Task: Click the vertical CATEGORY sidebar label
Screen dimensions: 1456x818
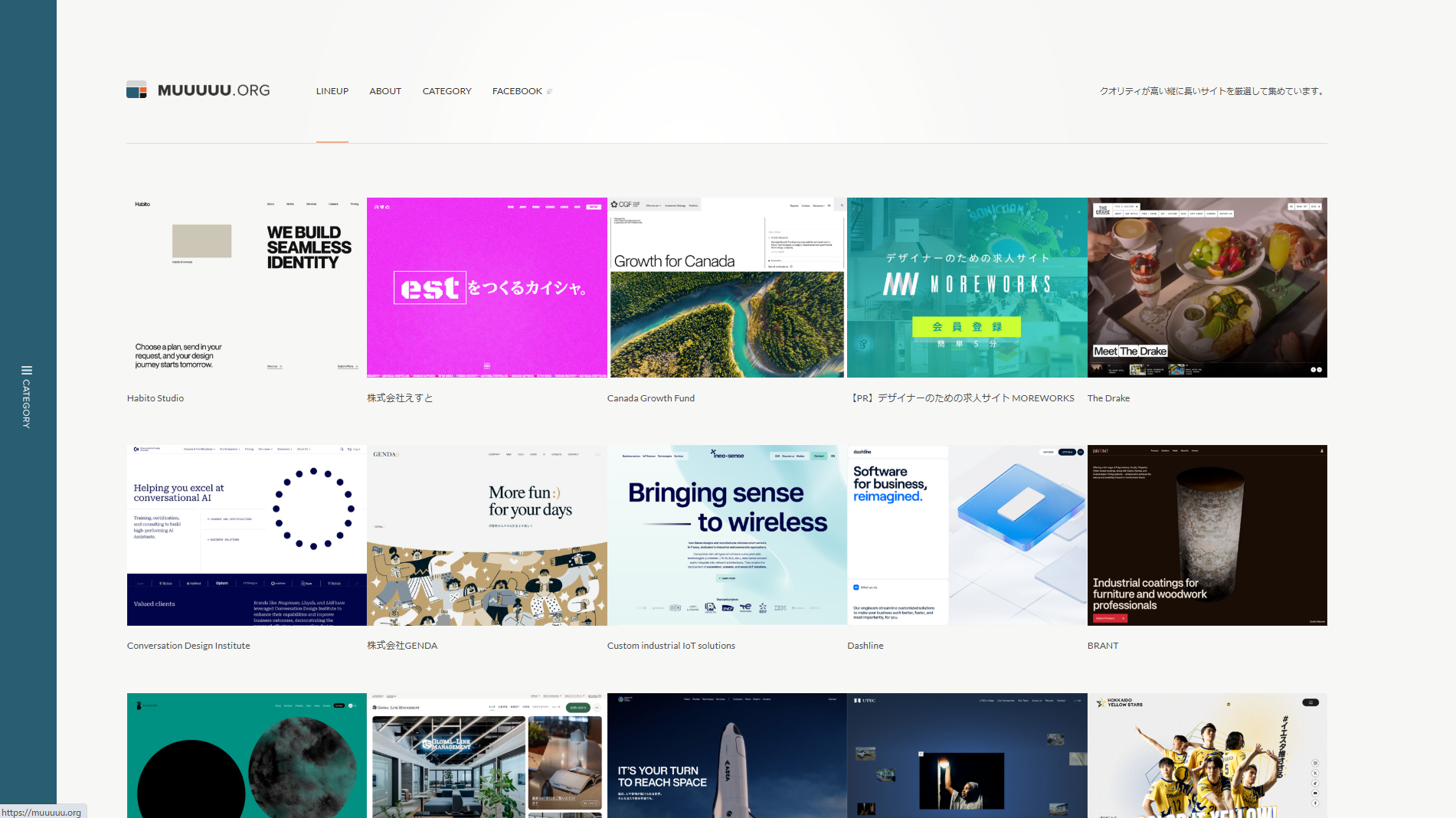Action: click(27, 404)
